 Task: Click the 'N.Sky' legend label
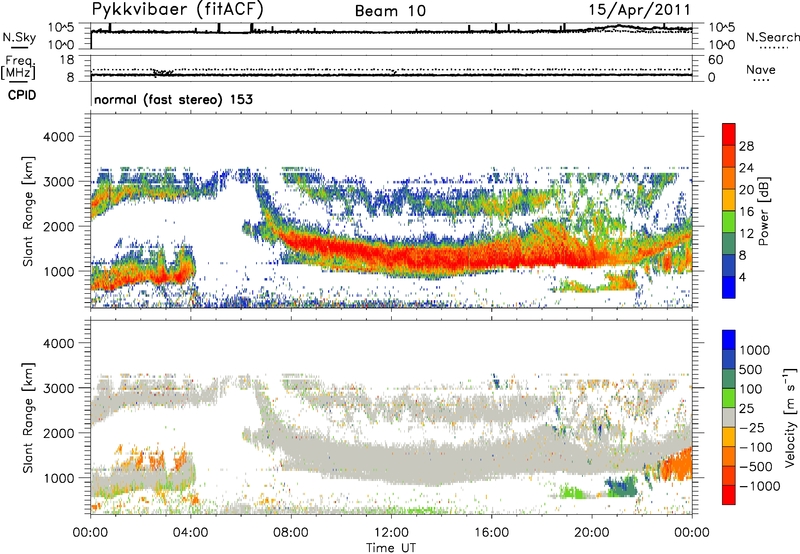click(19, 37)
